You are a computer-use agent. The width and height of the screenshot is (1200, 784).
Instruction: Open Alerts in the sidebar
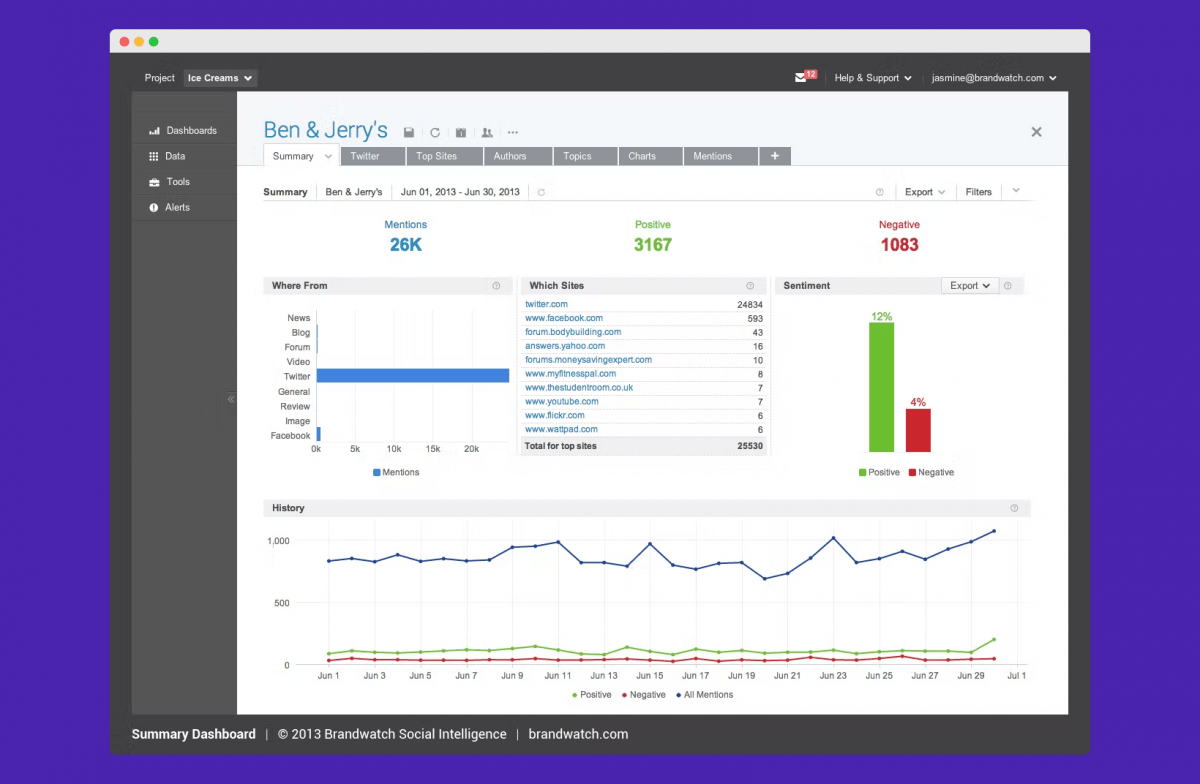coord(185,207)
